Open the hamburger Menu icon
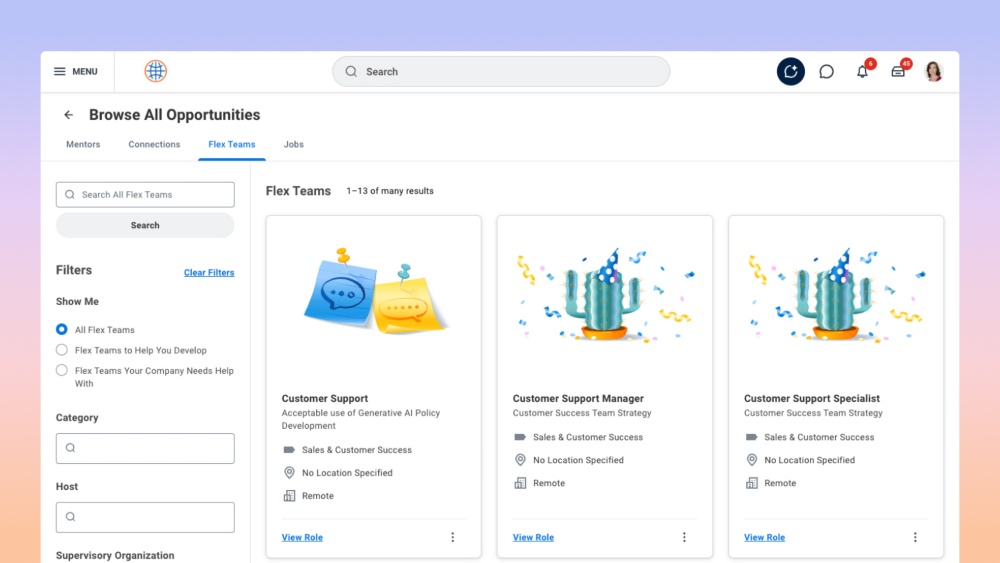The image size is (1000, 563). 60,72
